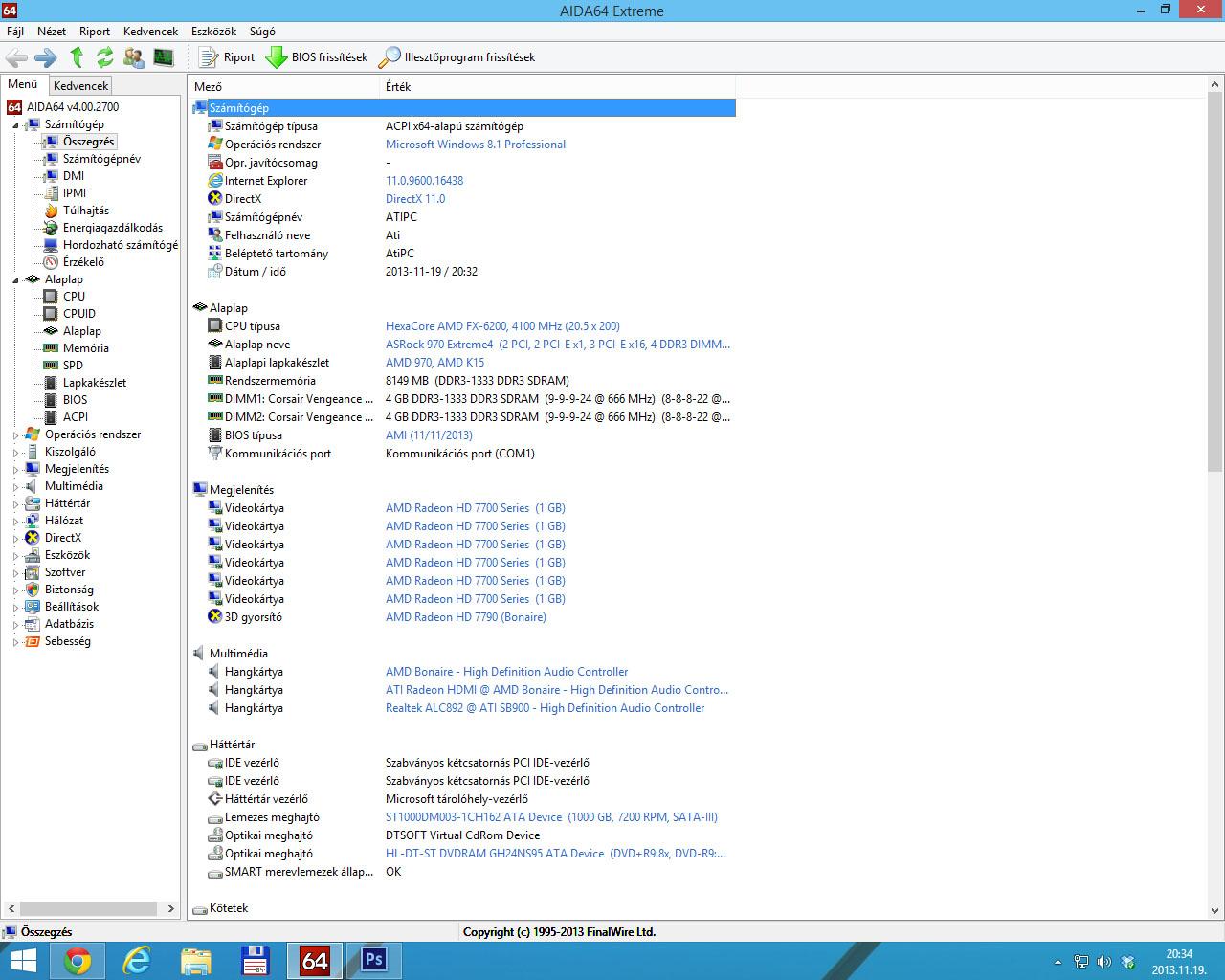The height and width of the screenshot is (980, 1225).
Task: Open the Fájl menu
Action: [15, 32]
